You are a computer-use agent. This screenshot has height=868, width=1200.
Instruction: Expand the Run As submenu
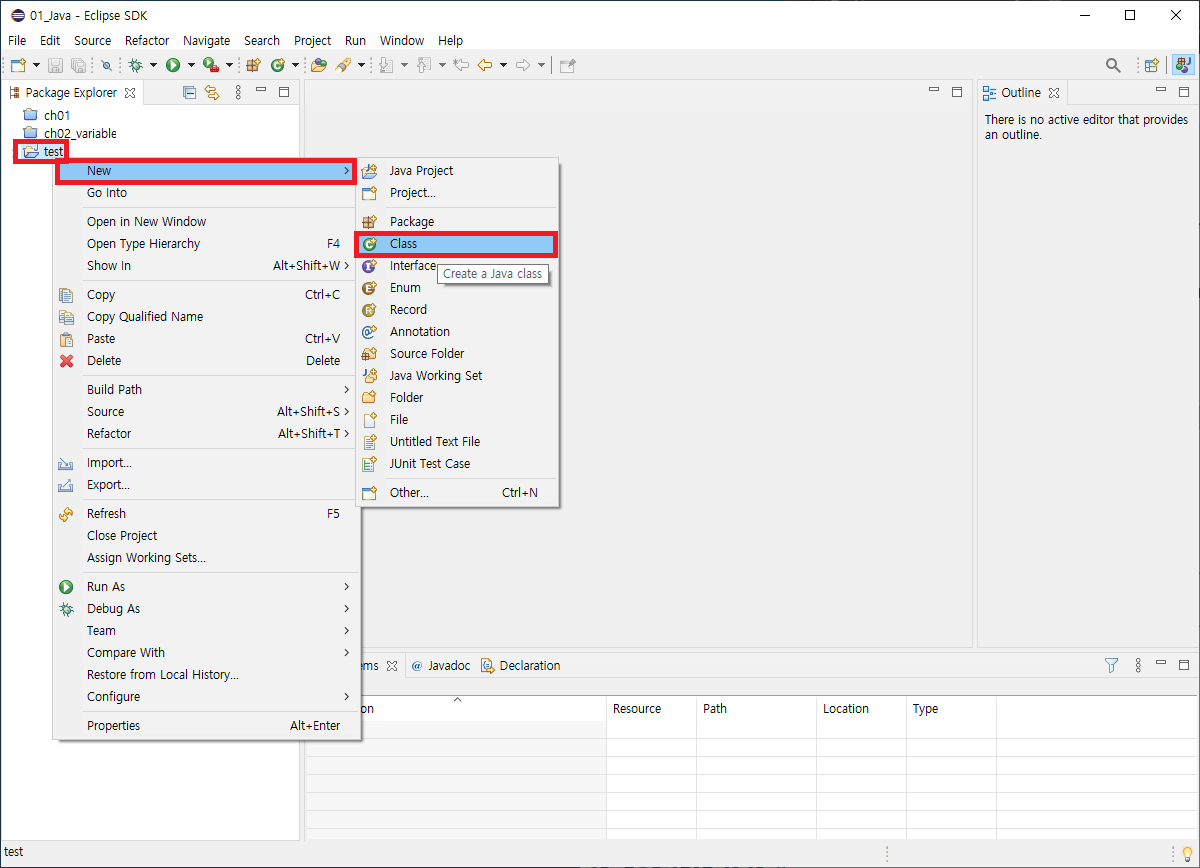pos(206,587)
